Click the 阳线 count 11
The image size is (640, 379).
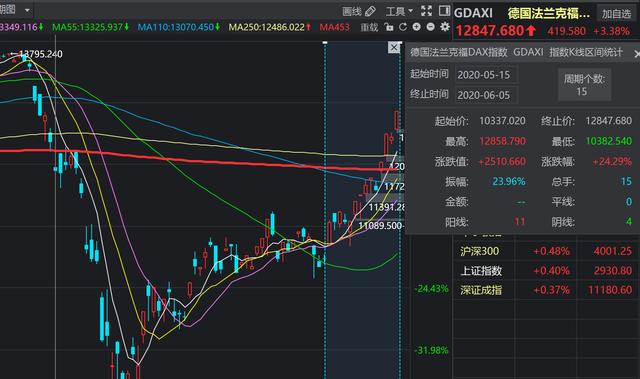click(520, 222)
